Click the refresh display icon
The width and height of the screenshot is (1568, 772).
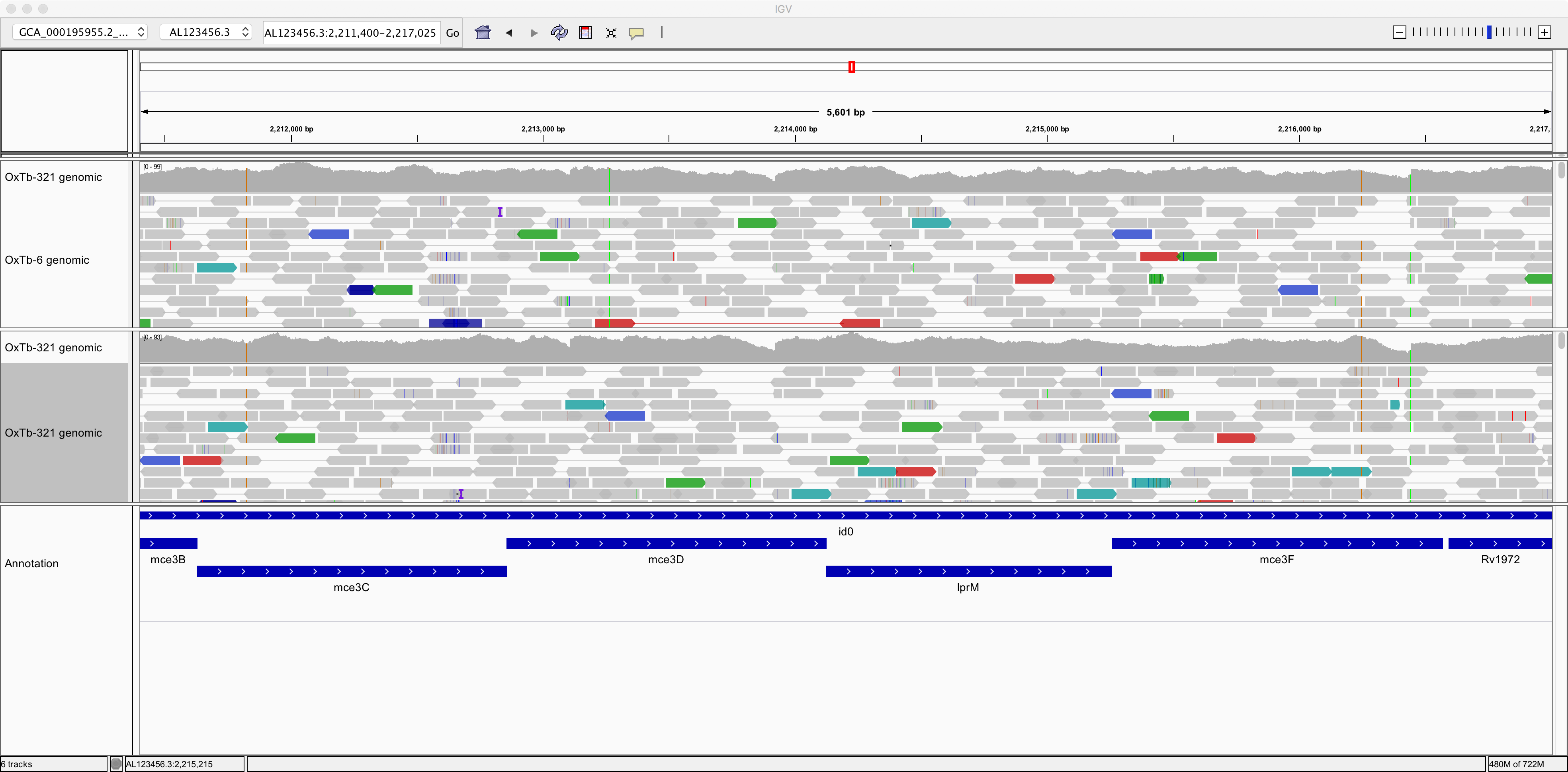(559, 32)
